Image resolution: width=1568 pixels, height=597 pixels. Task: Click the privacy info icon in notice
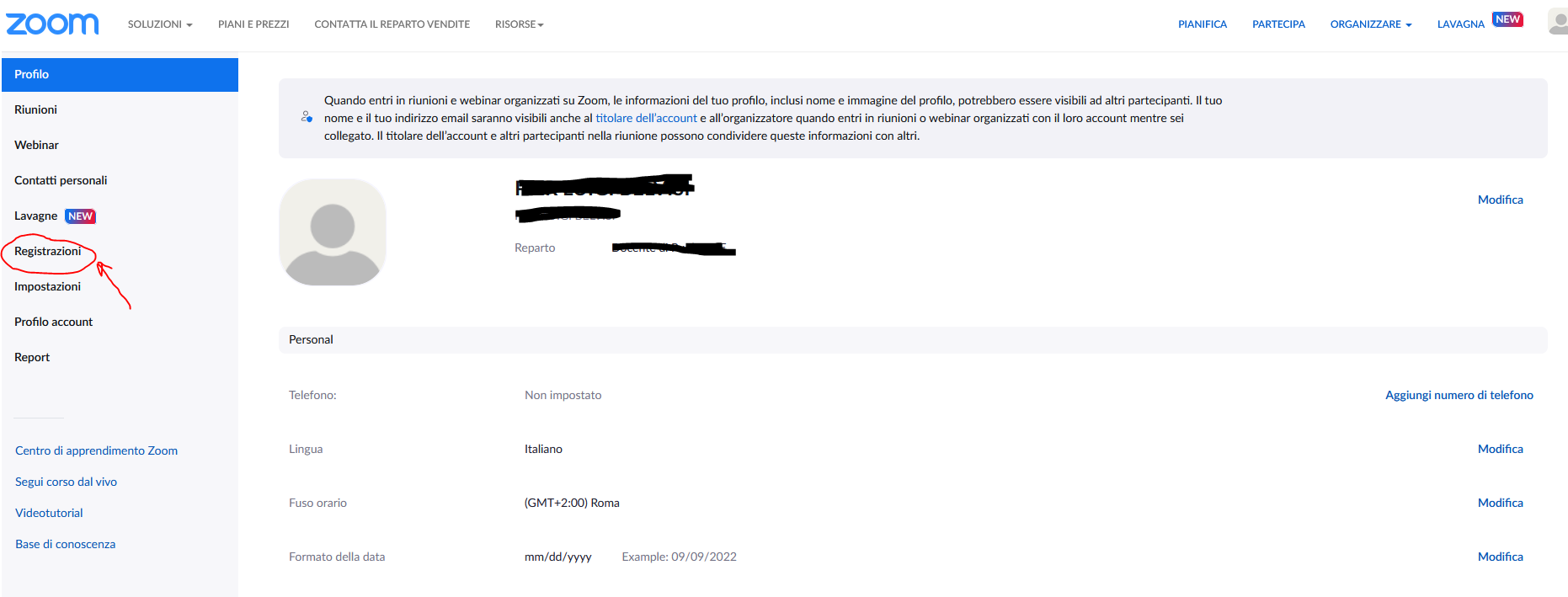point(307,117)
